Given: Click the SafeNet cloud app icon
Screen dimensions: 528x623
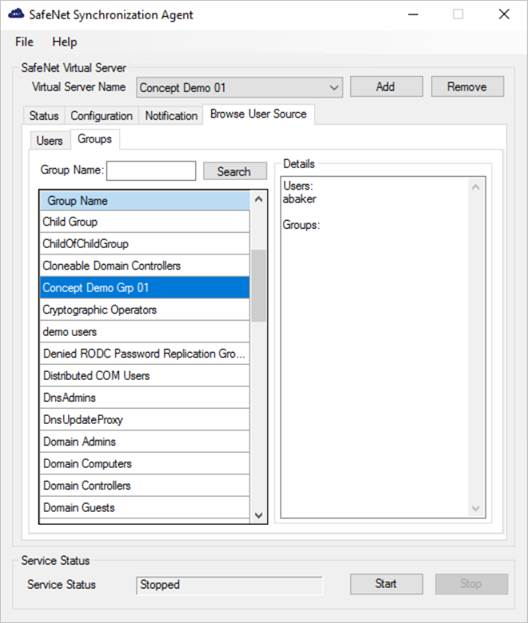Looking at the screenshot, I should pos(16,14).
